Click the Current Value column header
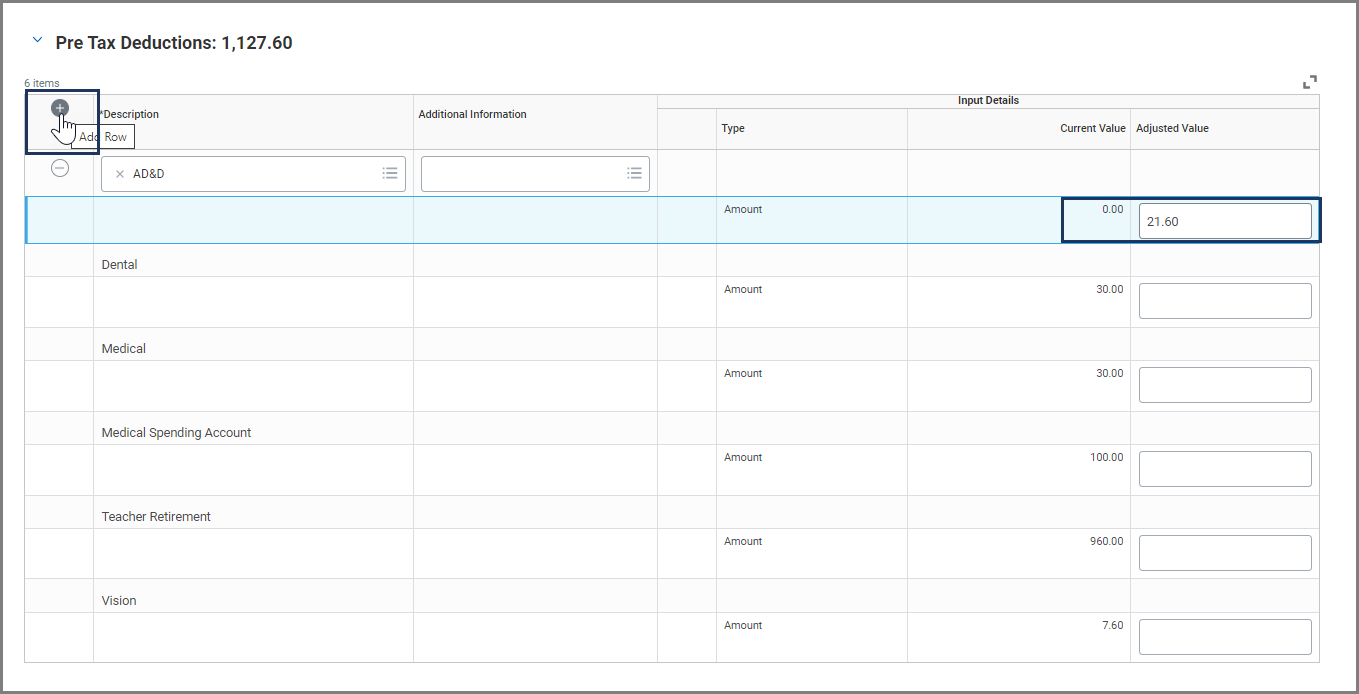This screenshot has height=694, width=1359. pyautogui.click(x=1092, y=128)
